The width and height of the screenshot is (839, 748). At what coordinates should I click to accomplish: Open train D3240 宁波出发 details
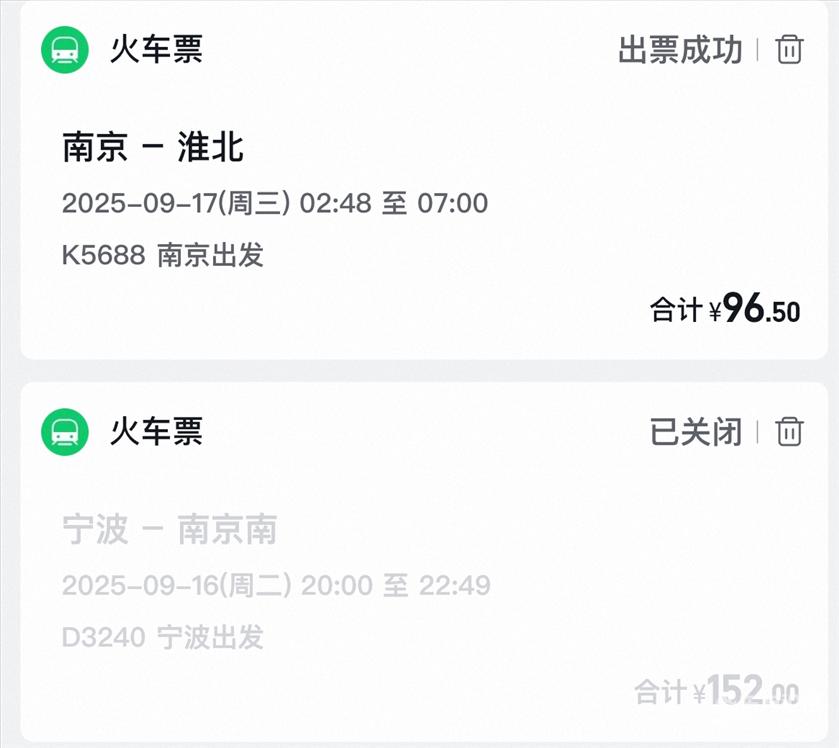click(163, 637)
